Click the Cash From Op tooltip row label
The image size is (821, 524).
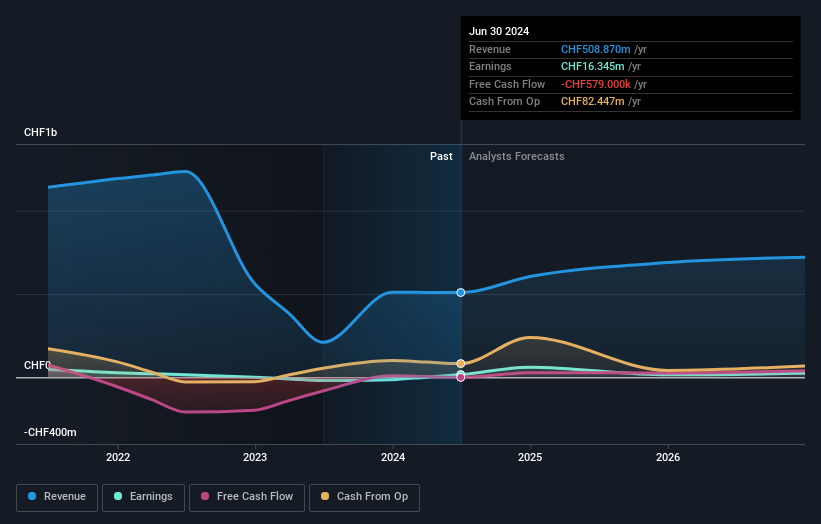point(504,102)
